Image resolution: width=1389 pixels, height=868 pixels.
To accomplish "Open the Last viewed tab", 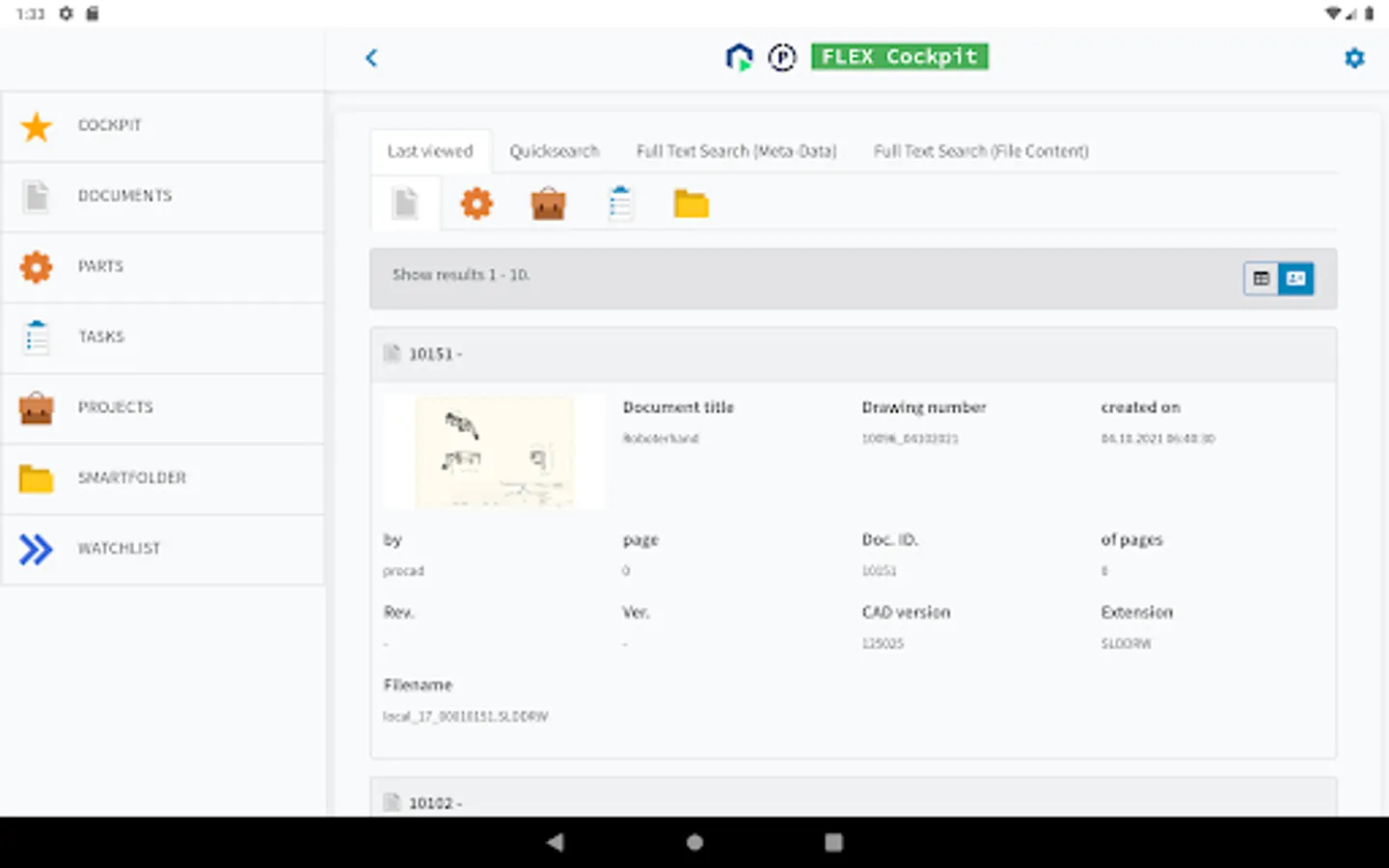I will pos(430,151).
